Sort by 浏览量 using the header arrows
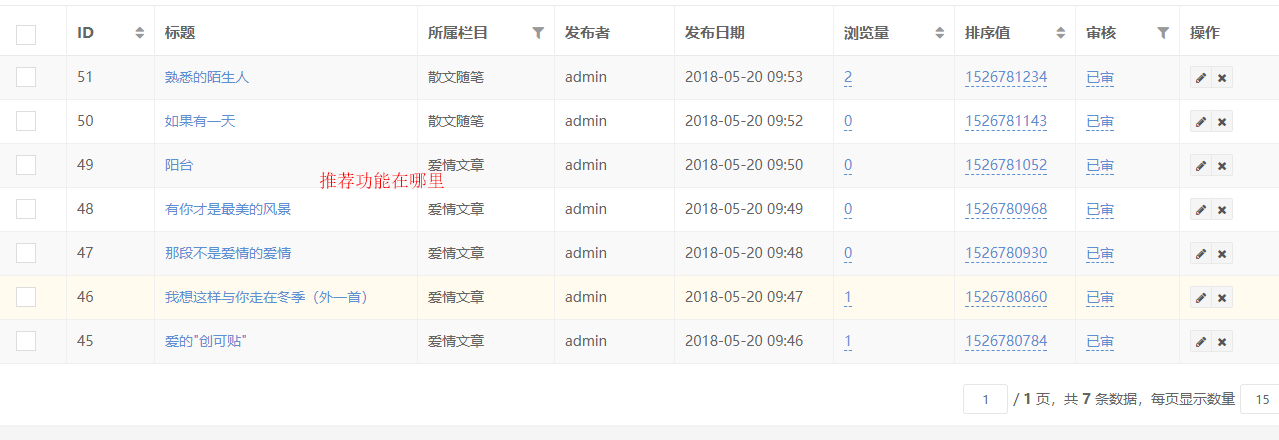1279x440 pixels. point(939,33)
